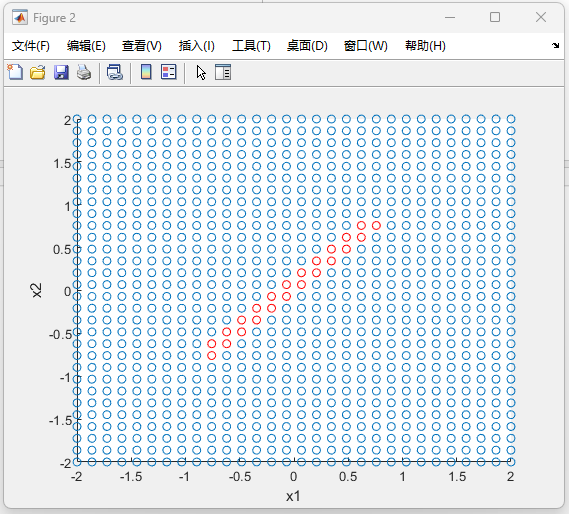The height and width of the screenshot is (514, 569).
Task: Expand the 工具(T) menu
Action: point(251,46)
